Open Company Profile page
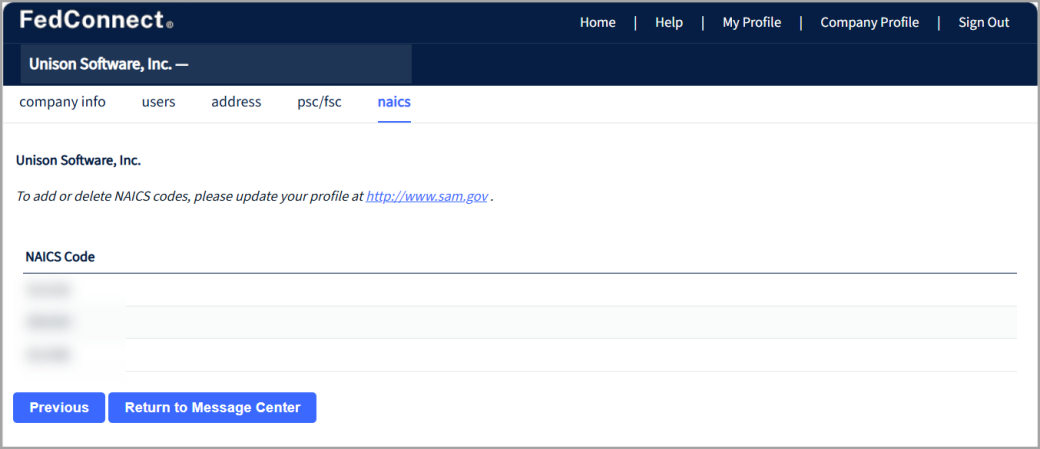This screenshot has height=449, width=1040. click(870, 23)
